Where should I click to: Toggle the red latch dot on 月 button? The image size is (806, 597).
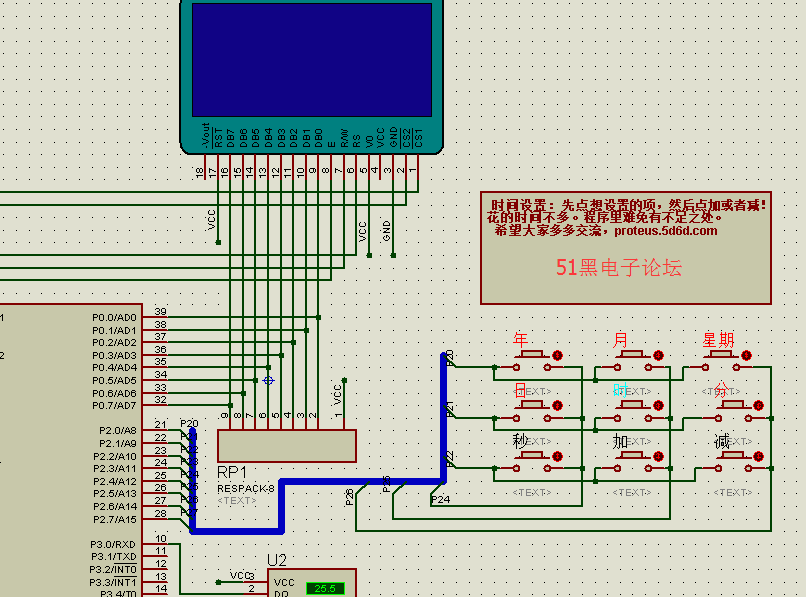pyautogui.click(x=658, y=355)
